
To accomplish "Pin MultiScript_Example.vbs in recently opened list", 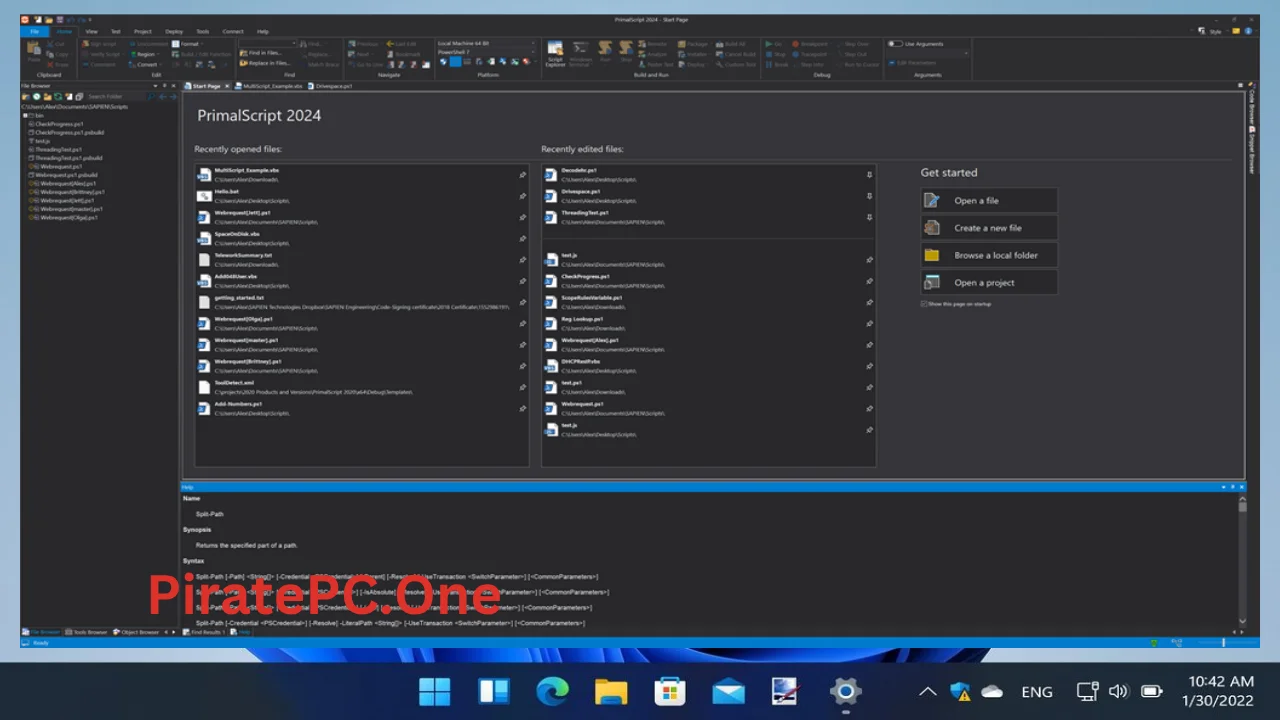I will point(522,175).
